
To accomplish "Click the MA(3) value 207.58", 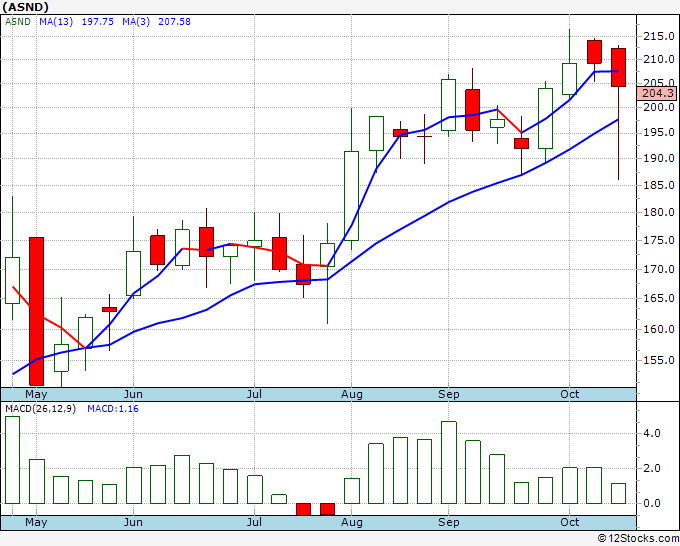I will click(x=174, y=22).
